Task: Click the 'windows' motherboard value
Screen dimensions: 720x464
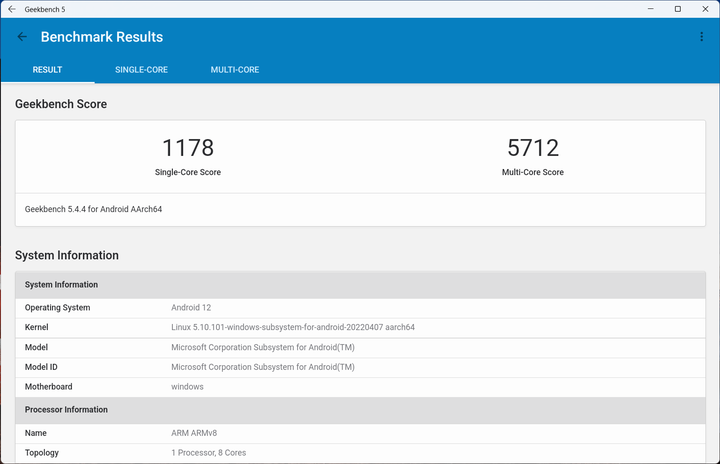Action: point(187,387)
